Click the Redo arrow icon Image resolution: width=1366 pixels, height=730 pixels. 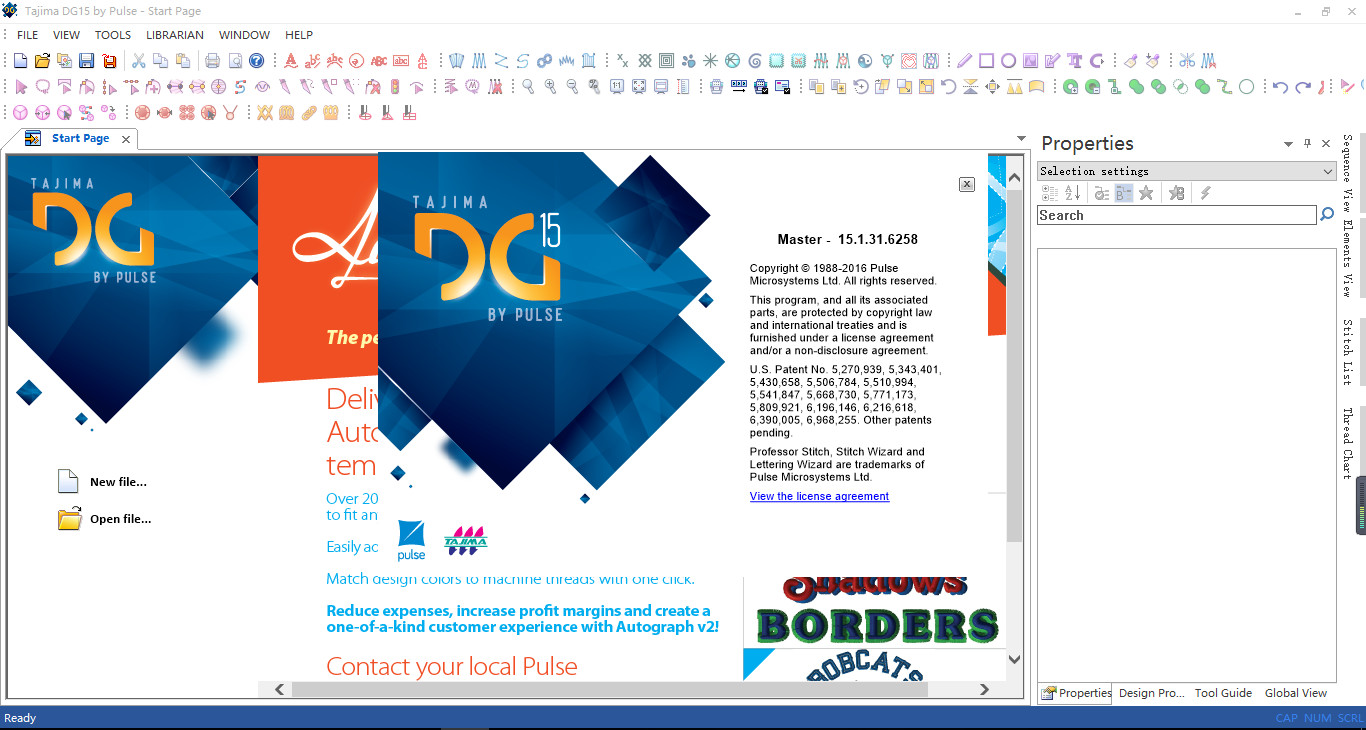(1302, 87)
